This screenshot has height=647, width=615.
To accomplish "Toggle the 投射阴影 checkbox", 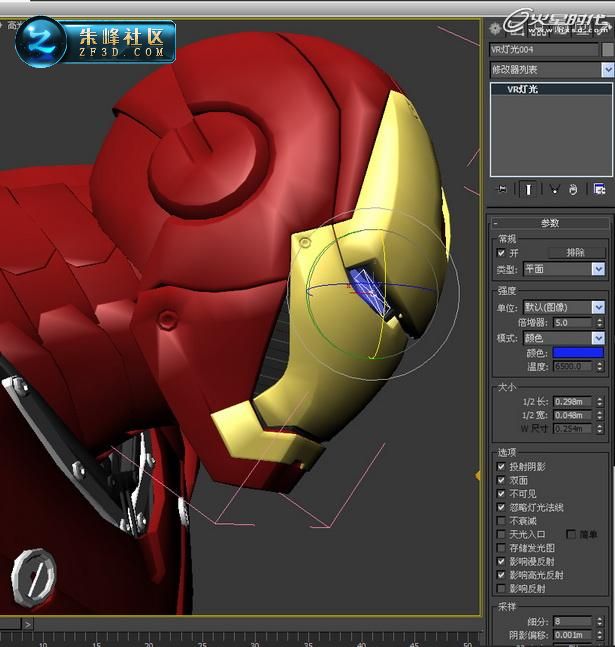I will tap(501, 466).
